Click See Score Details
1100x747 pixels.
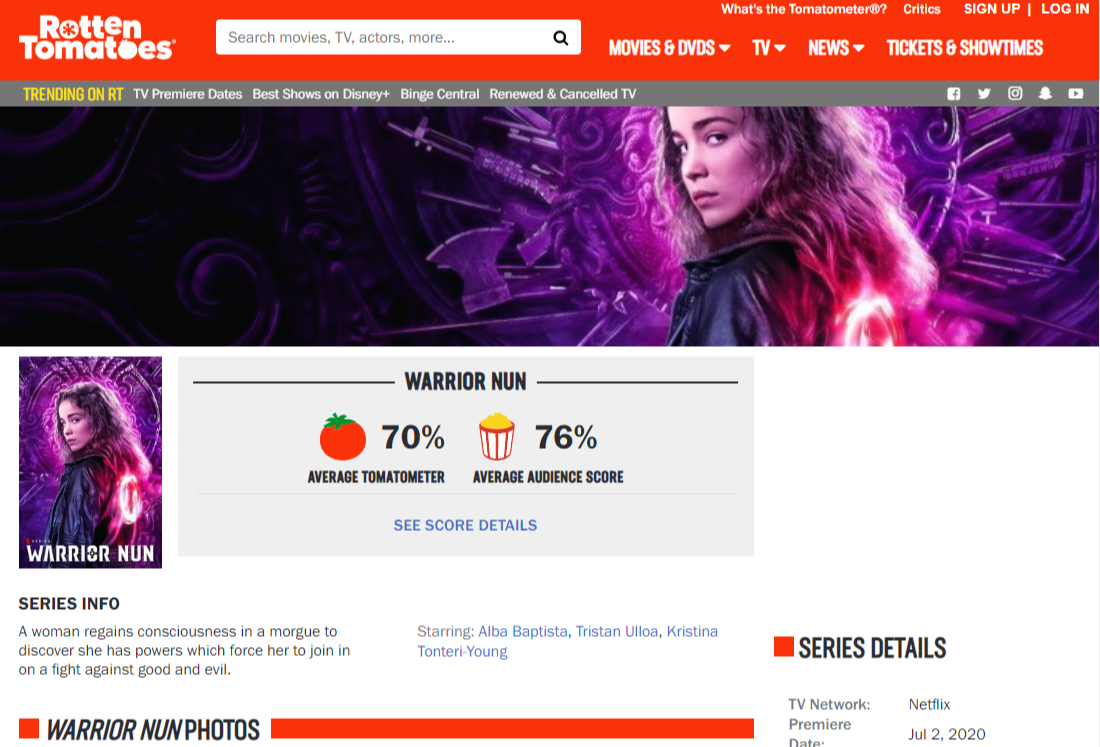(465, 525)
